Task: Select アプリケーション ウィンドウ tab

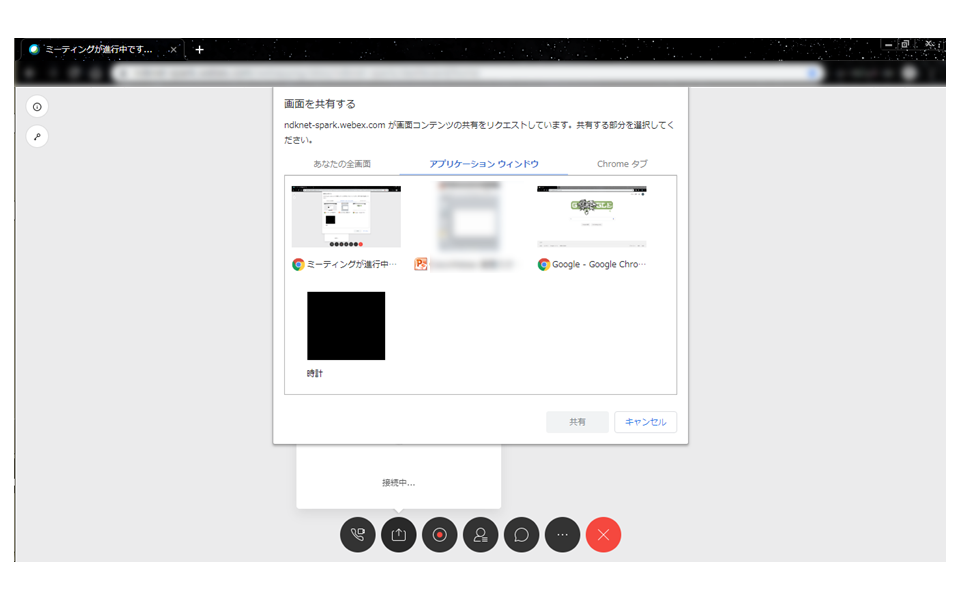Action: point(484,163)
